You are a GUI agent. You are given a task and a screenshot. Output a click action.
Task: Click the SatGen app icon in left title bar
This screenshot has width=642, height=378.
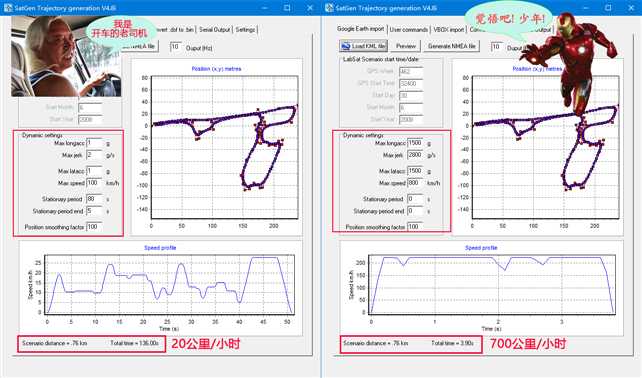point(8,8)
